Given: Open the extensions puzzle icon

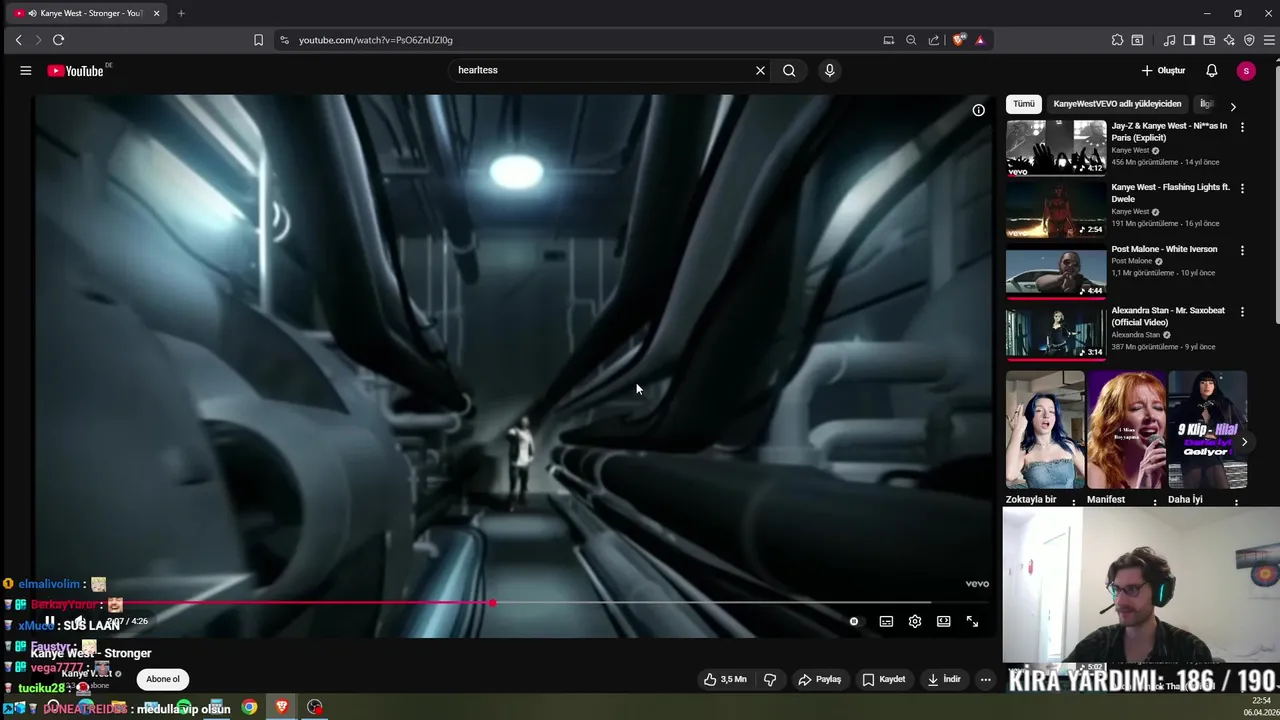Looking at the screenshot, I should pos(1117,40).
